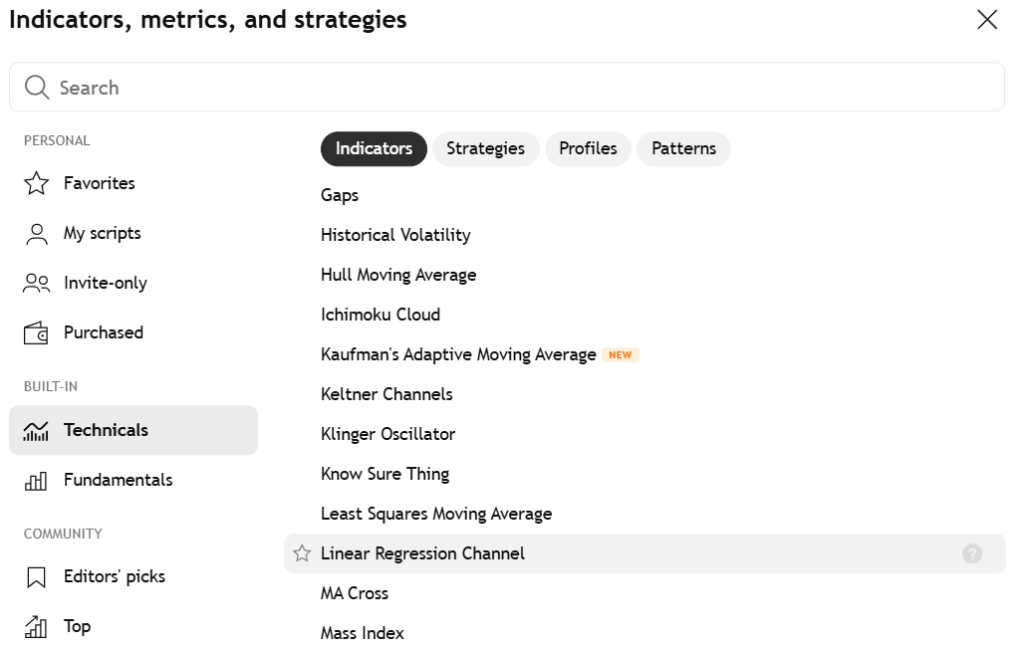The image size is (1024, 652).
Task: Click the Fundamentals bar chart icon
Action: pyautogui.click(x=37, y=480)
